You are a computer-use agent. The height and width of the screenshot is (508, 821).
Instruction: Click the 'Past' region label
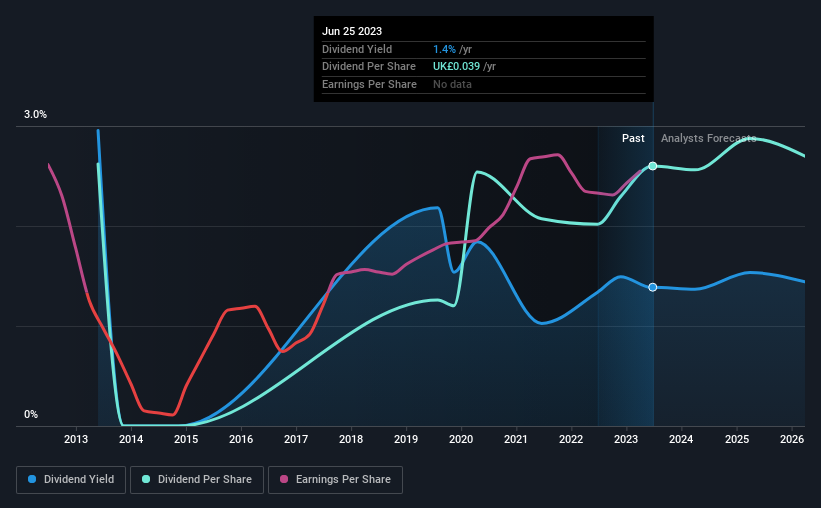coord(633,138)
